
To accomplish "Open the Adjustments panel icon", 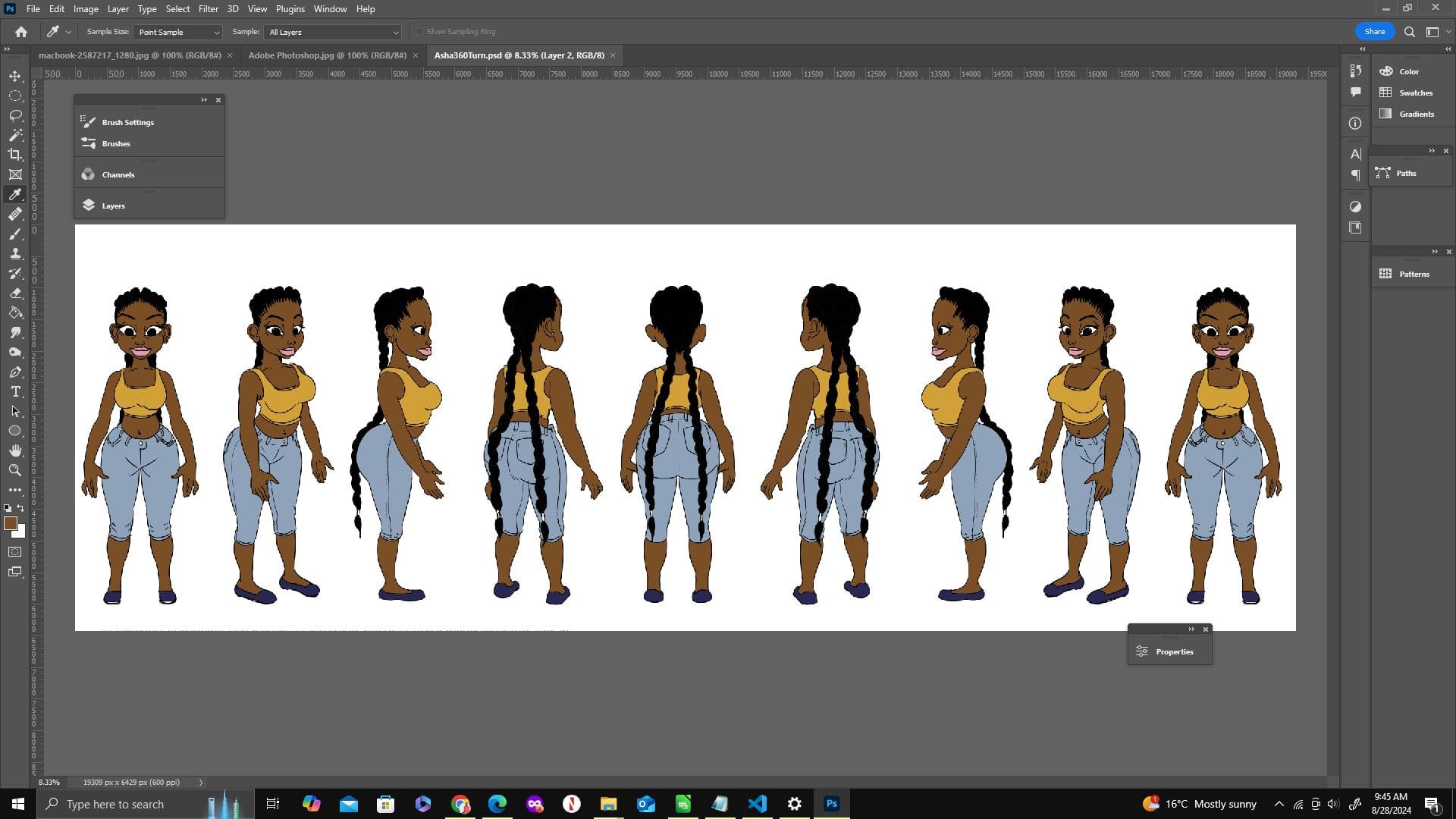I will pos(1355,206).
